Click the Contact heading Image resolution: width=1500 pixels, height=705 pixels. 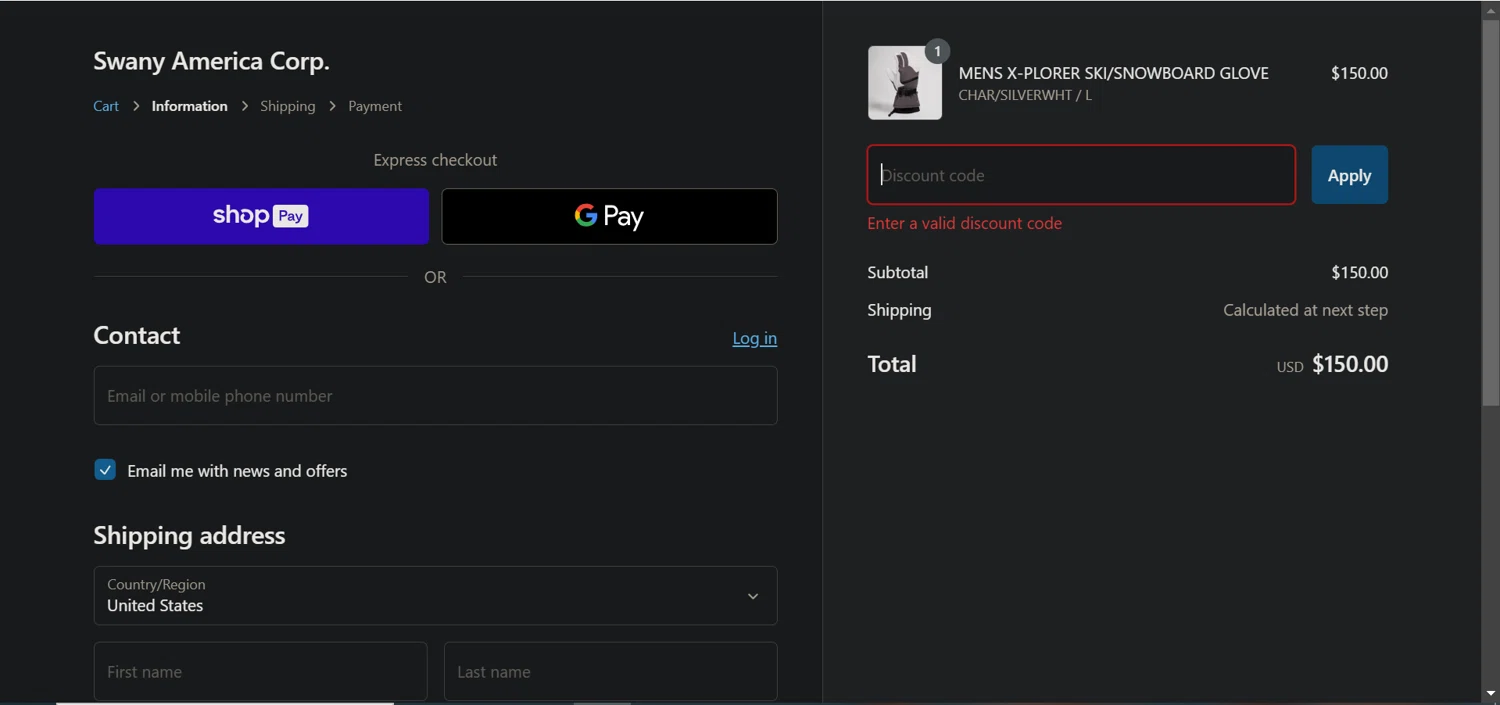point(137,335)
